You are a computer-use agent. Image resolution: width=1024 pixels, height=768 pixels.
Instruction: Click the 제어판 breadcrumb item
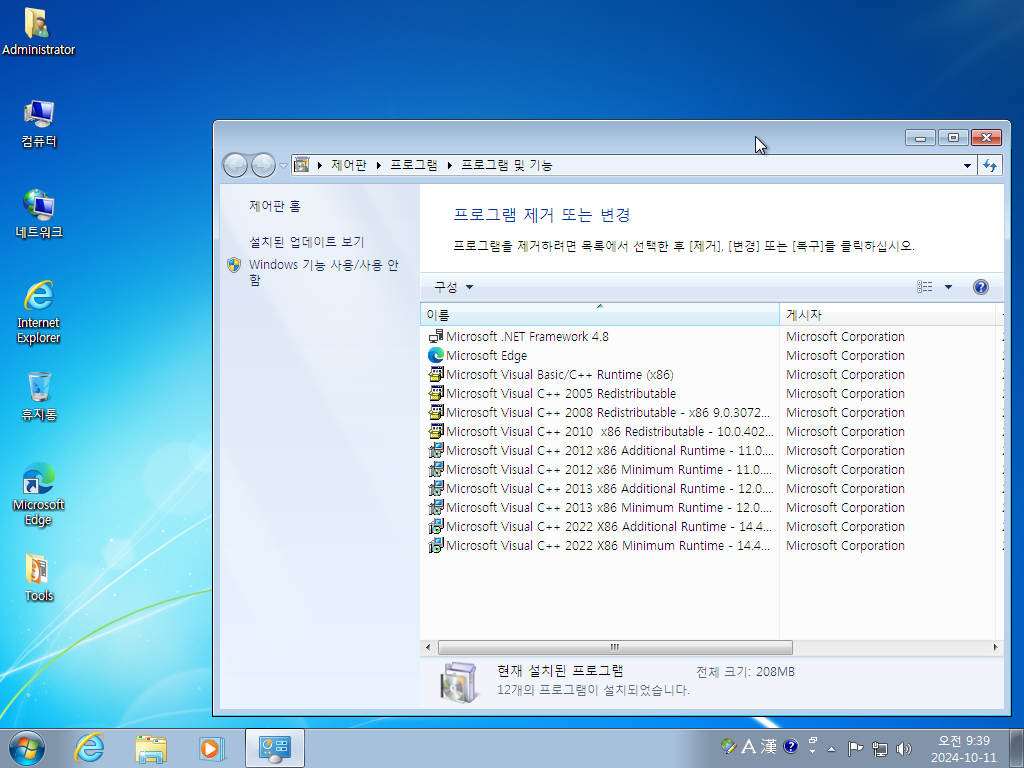349,165
